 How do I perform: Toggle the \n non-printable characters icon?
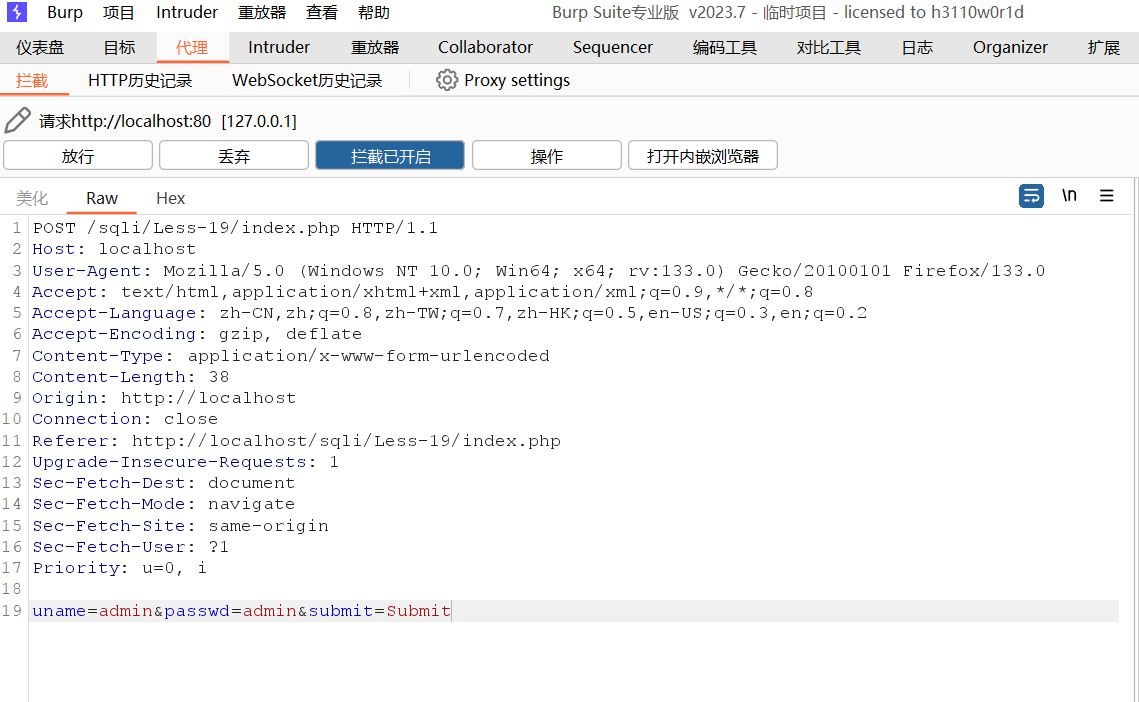click(1069, 195)
